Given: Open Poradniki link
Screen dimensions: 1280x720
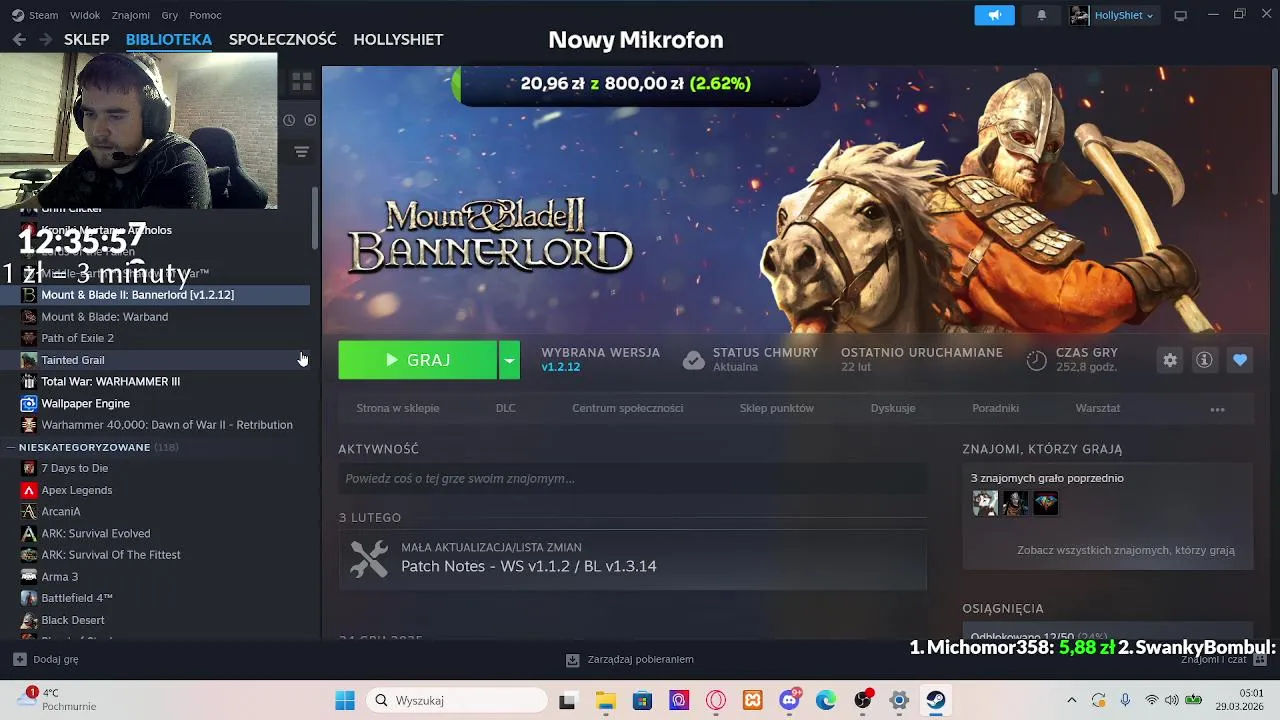Looking at the screenshot, I should [x=996, y=408].
